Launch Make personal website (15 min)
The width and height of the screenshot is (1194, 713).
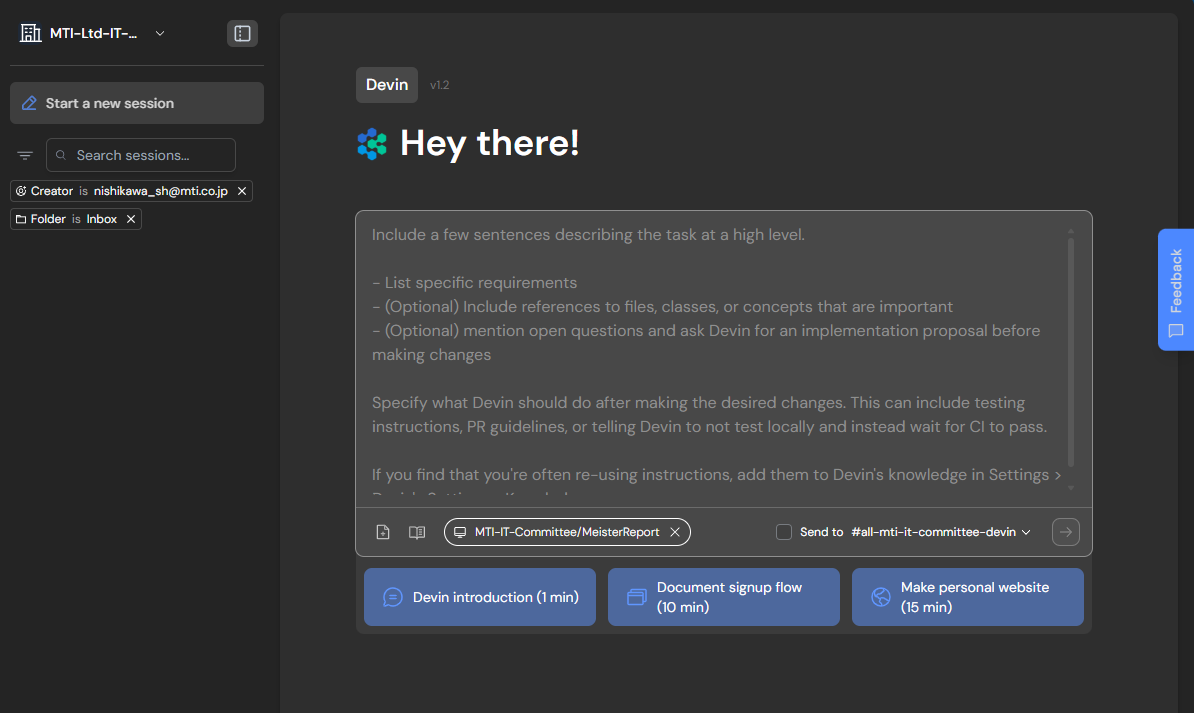[968, 597]
